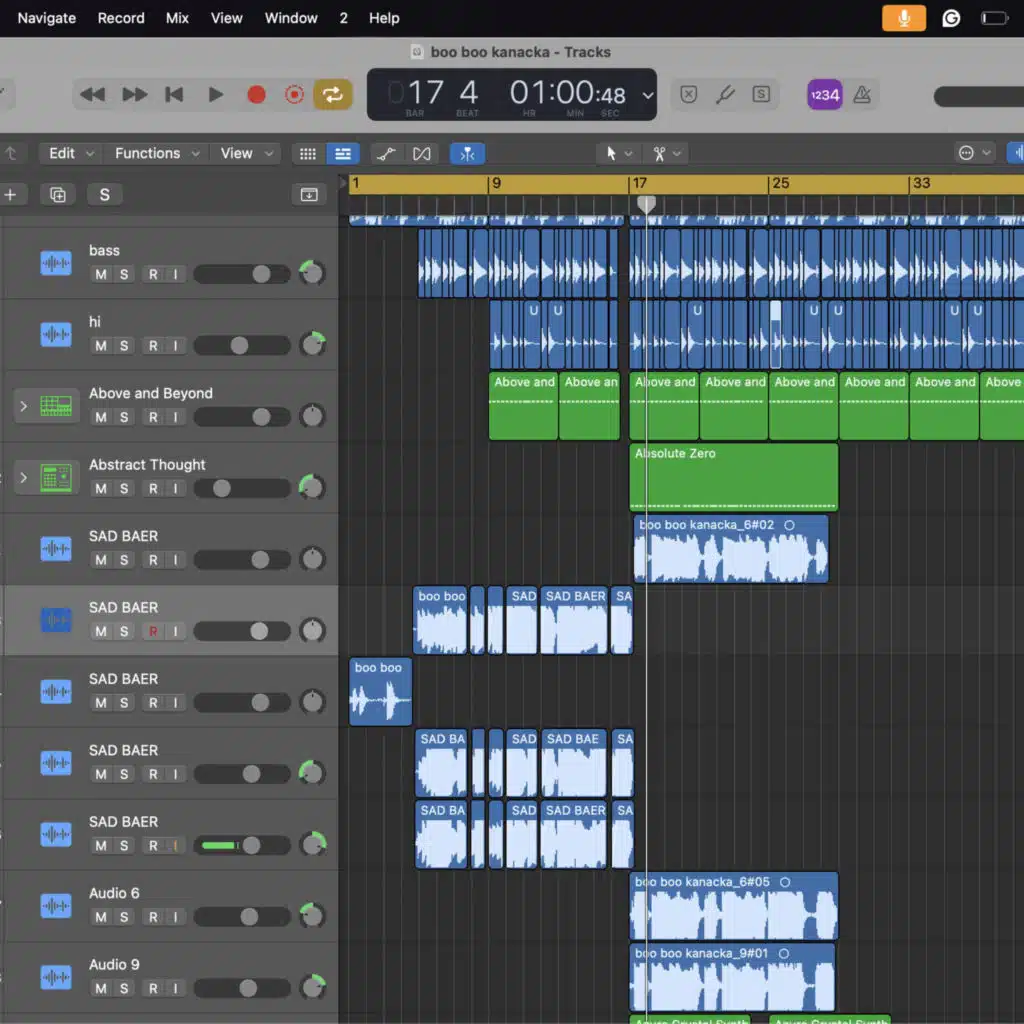Open the Record menu
This screenshot has width=1024, height=1024.
coord(121,18)
